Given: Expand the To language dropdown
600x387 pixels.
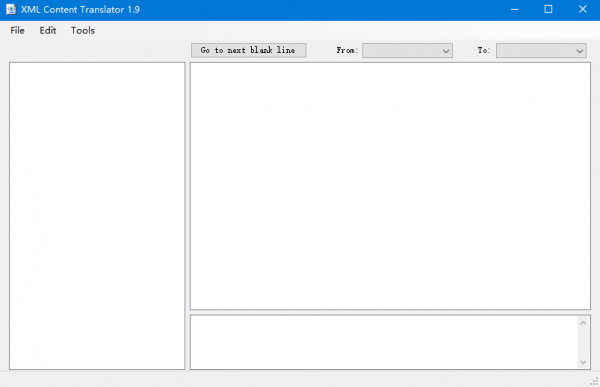Looking at the screenshot, I should point(541,51).
